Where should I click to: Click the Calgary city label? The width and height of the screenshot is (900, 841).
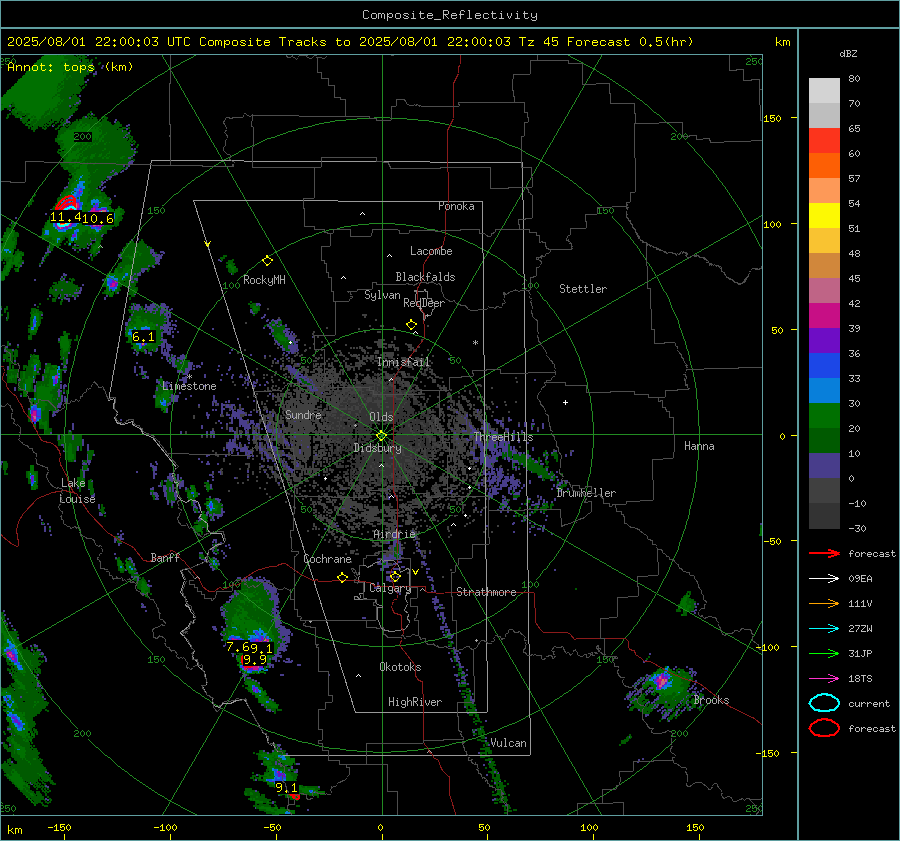pos(390,588)
